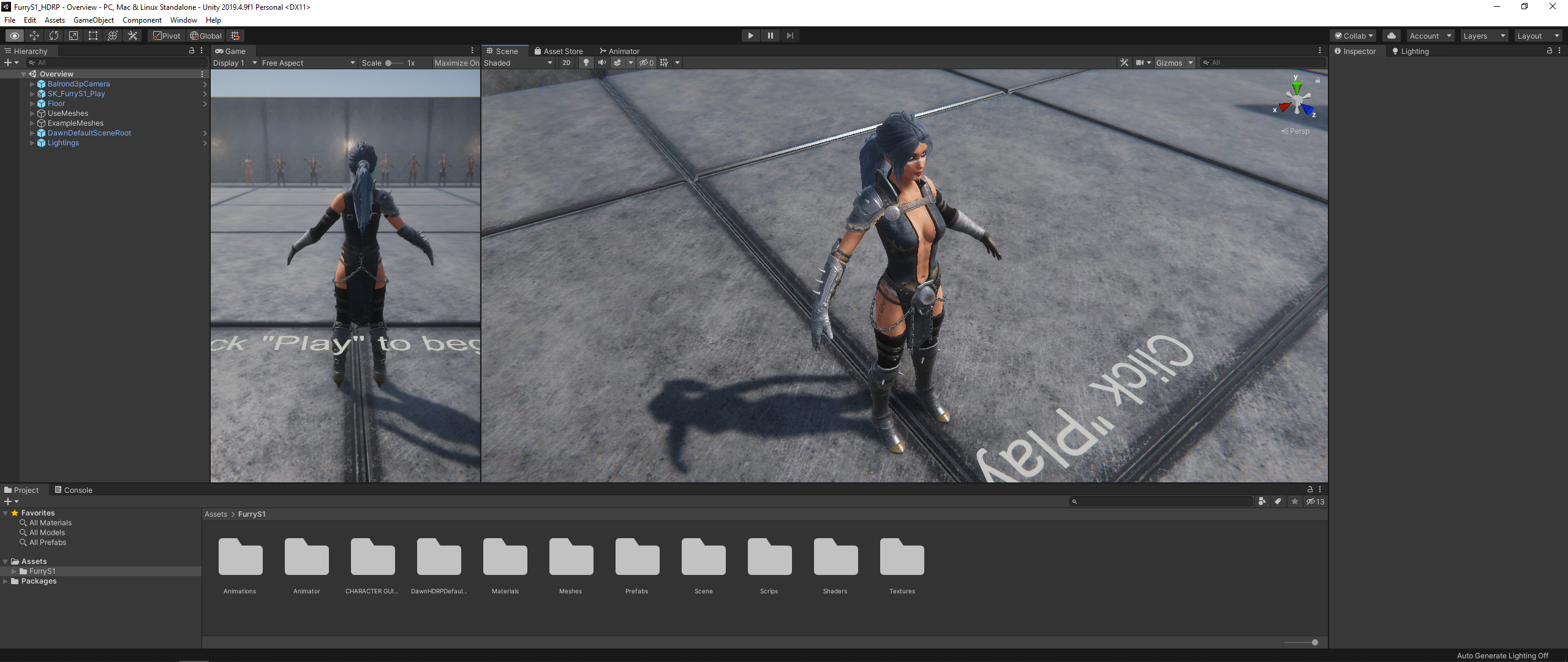Toggle Scene view lighting
1568x662 pixels.
tap(586, 63)
